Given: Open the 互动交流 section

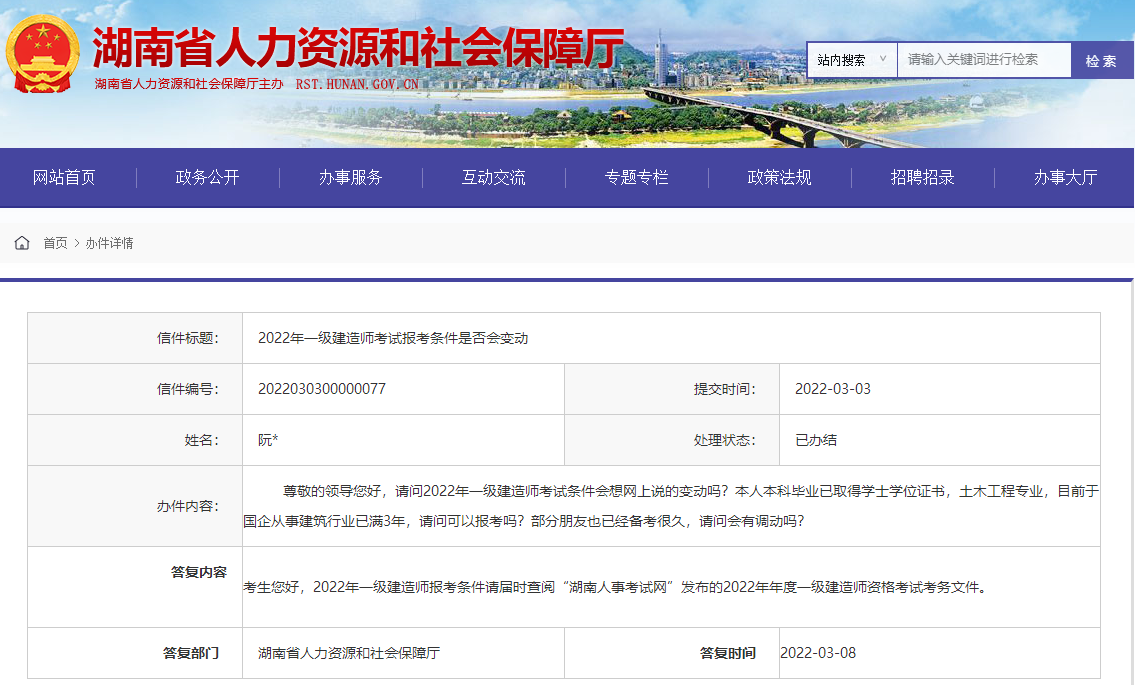Looking at the screenshot, I should (493, 177).
